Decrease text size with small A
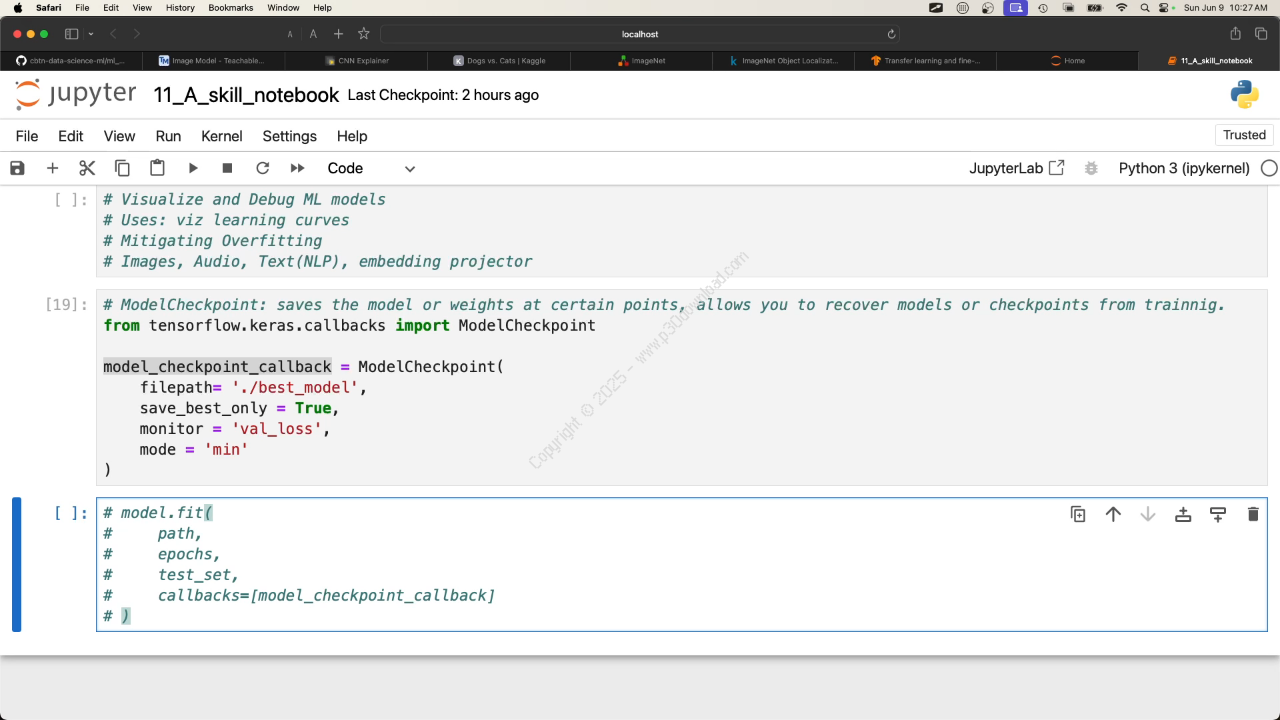This screenshot has height=720, width=1280. [x=290, y=34]
